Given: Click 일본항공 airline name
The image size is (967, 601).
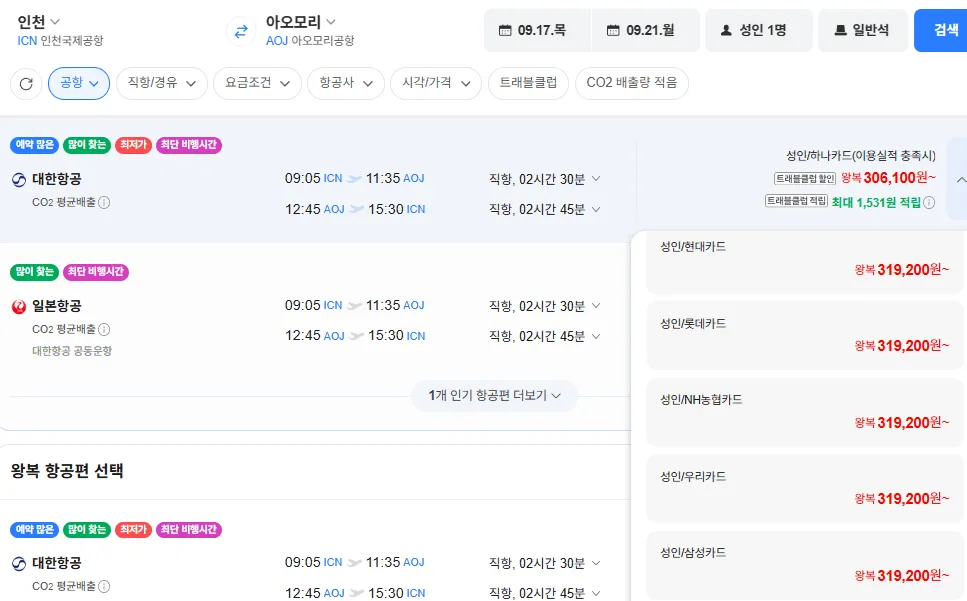Looking at the screenshot, I should 57,306.
